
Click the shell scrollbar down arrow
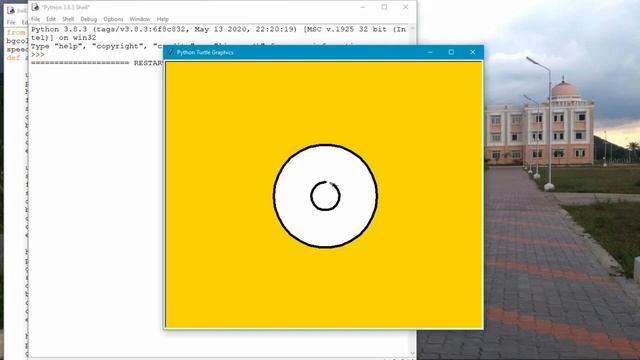412,353
